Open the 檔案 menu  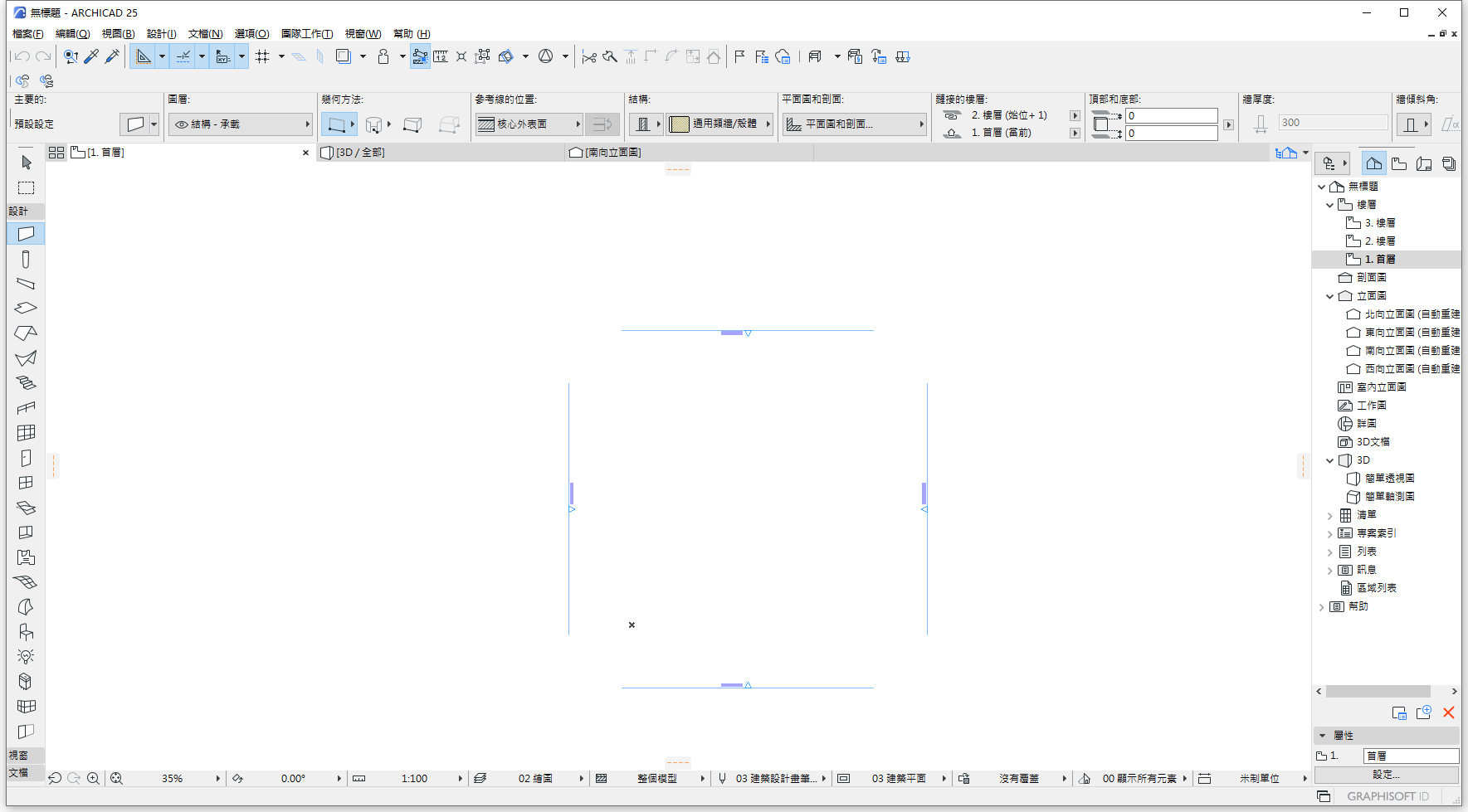pyautogui.click(x=27, y=34)
